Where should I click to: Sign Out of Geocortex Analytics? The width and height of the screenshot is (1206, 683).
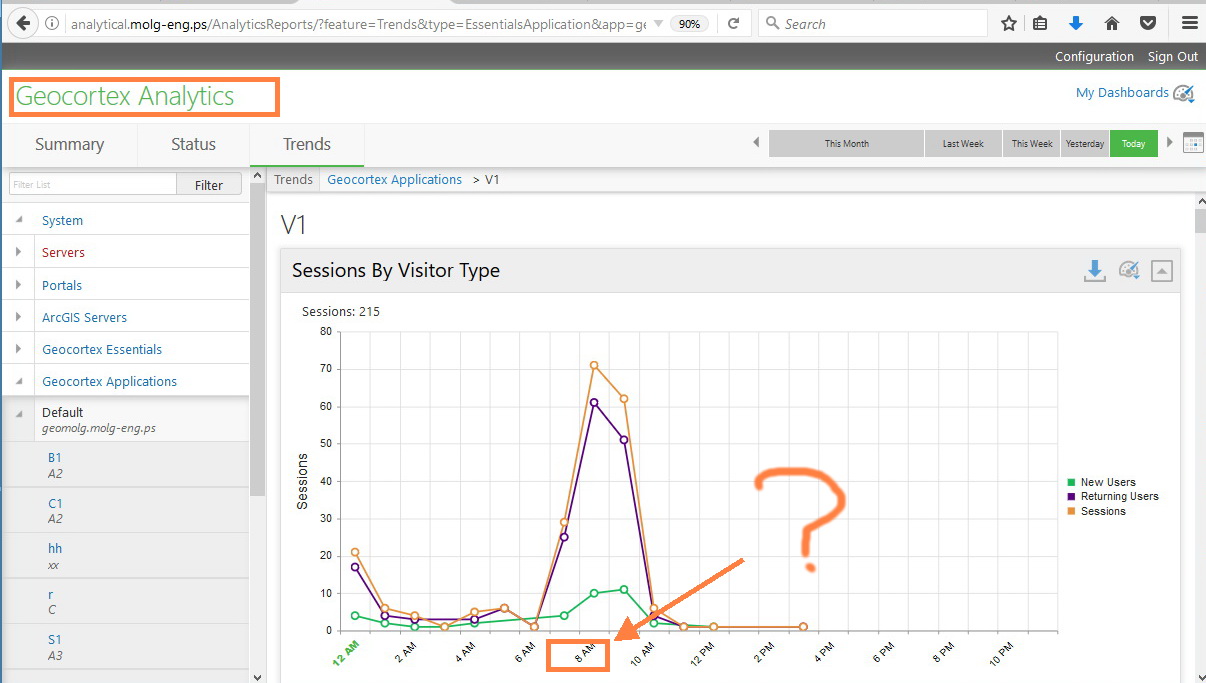point(1172,57)
